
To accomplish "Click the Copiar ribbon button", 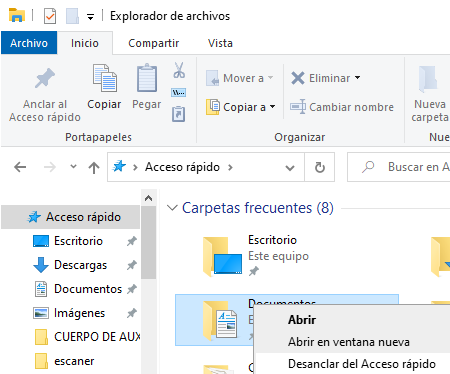I will pos(104,87).
